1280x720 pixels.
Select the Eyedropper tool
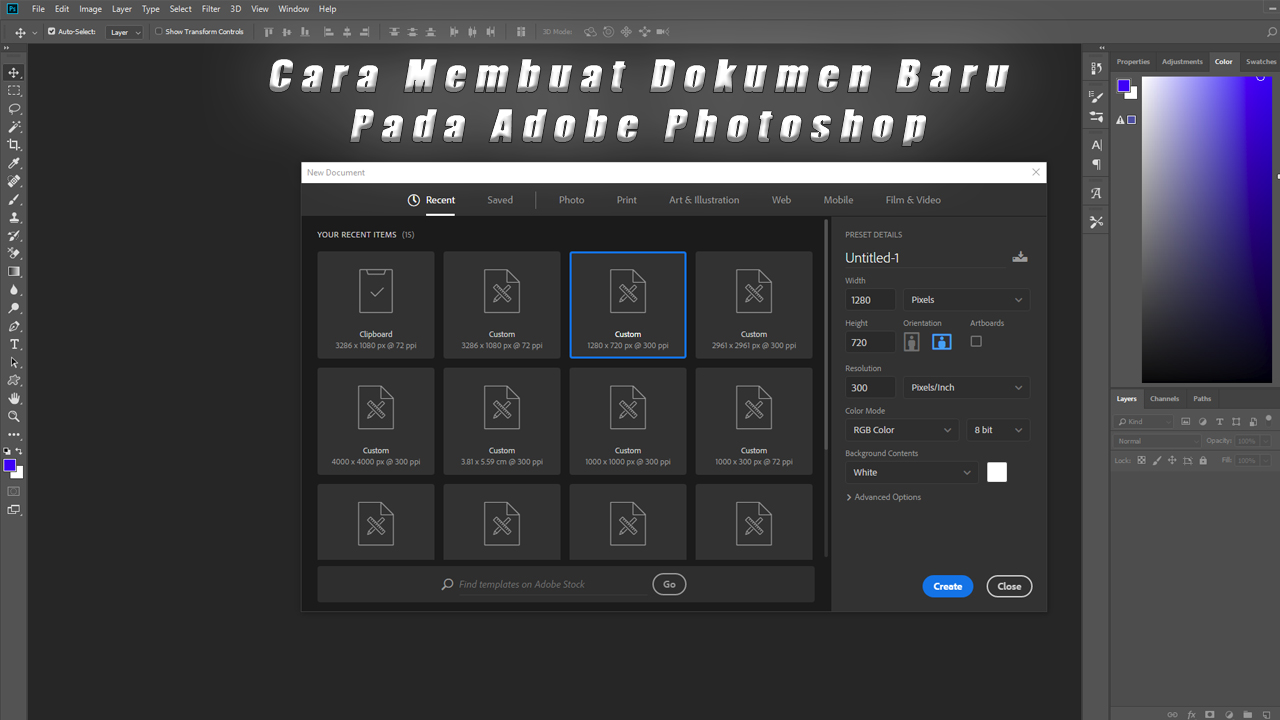14,163
